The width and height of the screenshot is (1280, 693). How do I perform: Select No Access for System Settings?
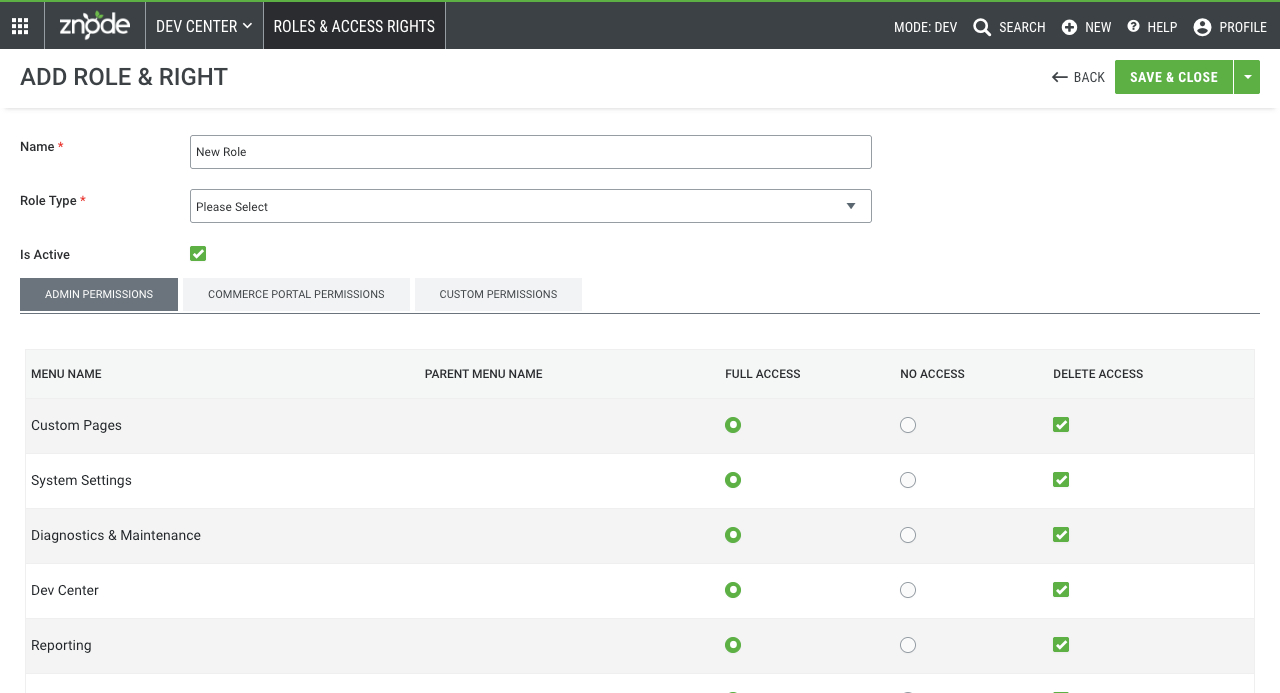(x=908, y=480)
